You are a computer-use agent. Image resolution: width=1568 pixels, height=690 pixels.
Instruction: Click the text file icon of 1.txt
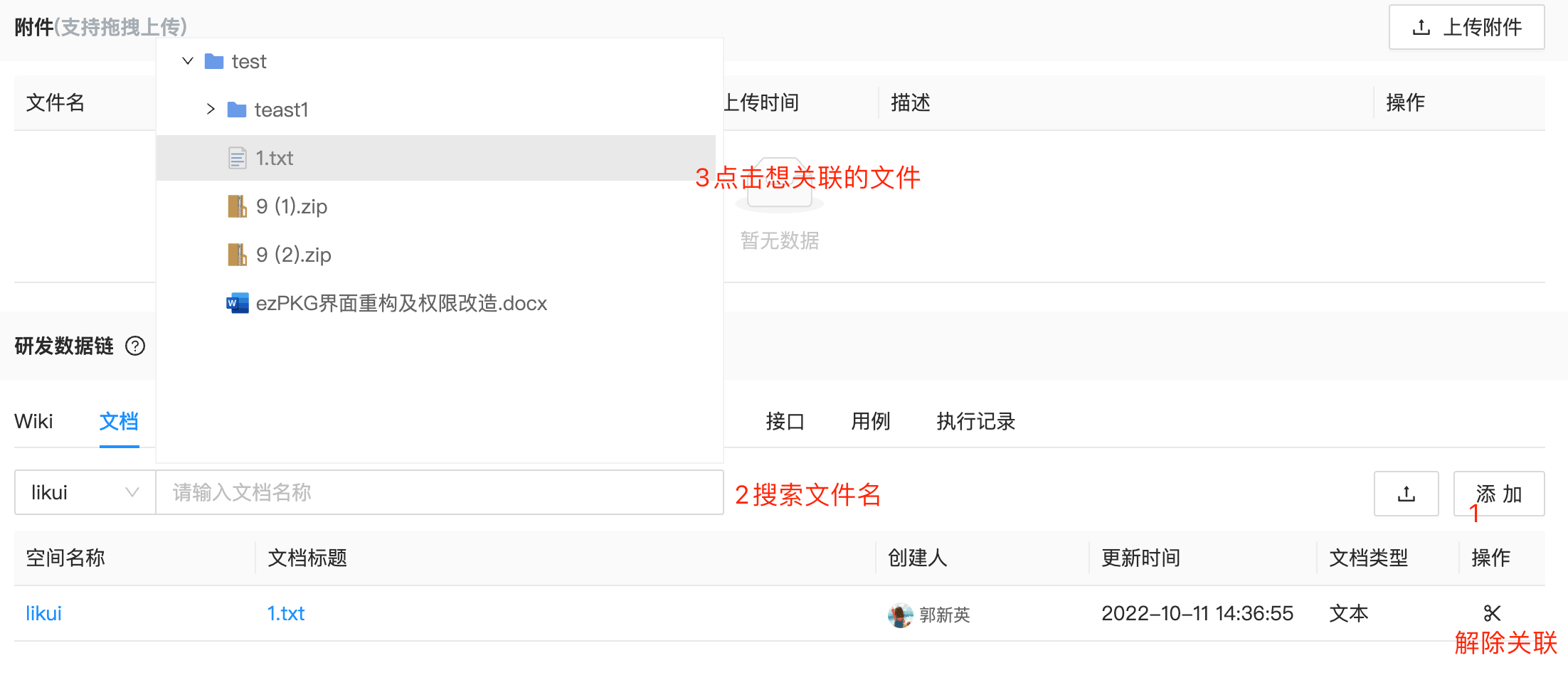click(238, 157)
